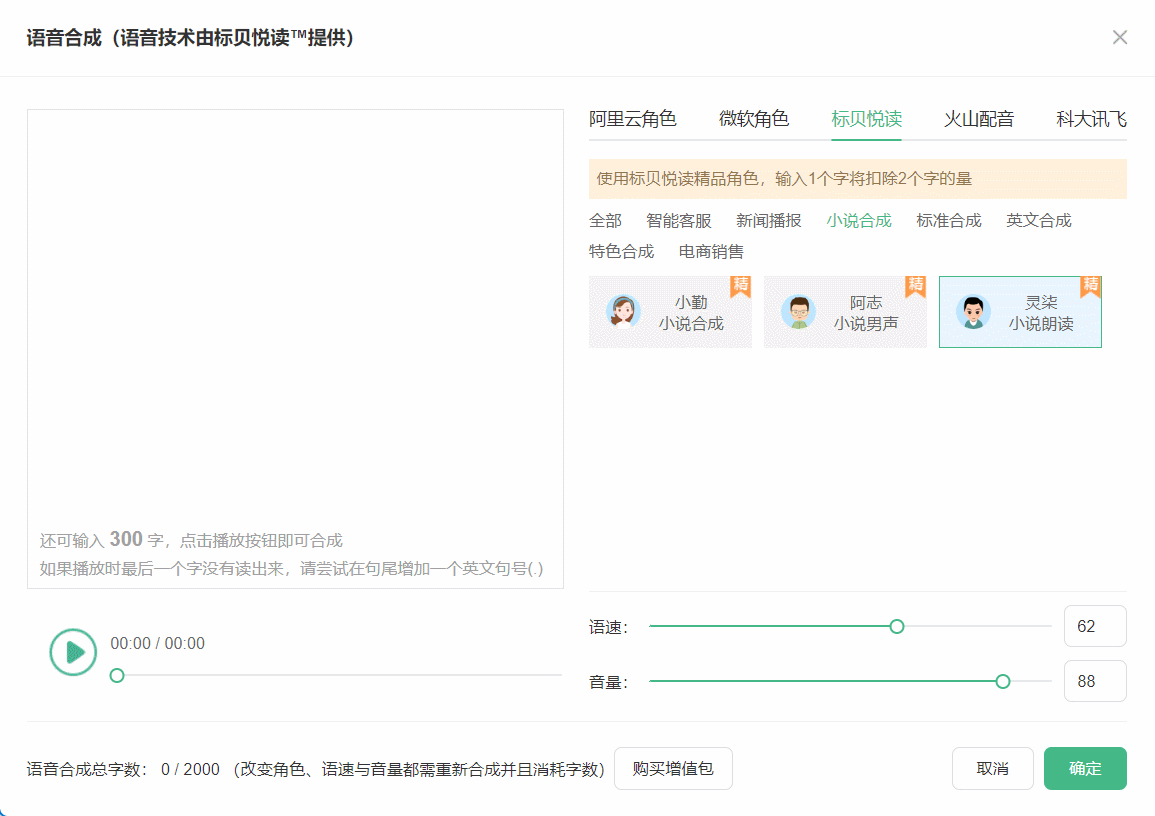Click the 取消 button

(x=992, y=769)
